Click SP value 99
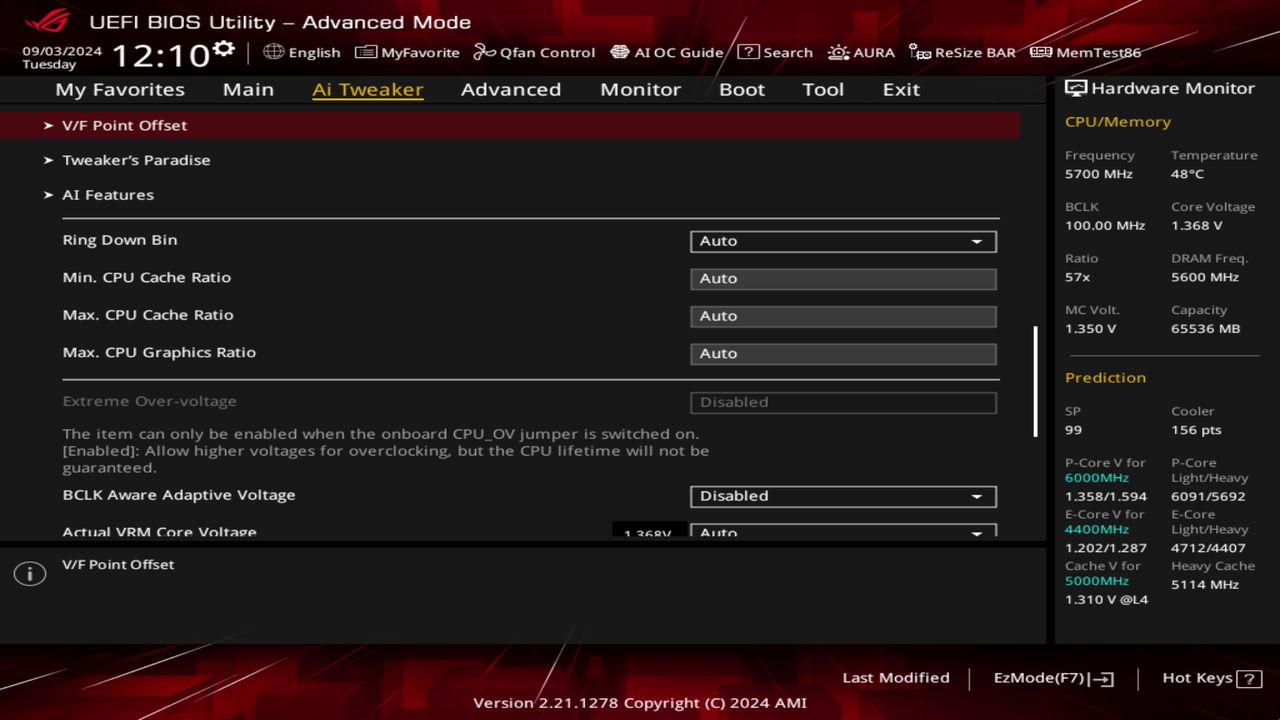1280x720 pixels. coord(1074,430)
